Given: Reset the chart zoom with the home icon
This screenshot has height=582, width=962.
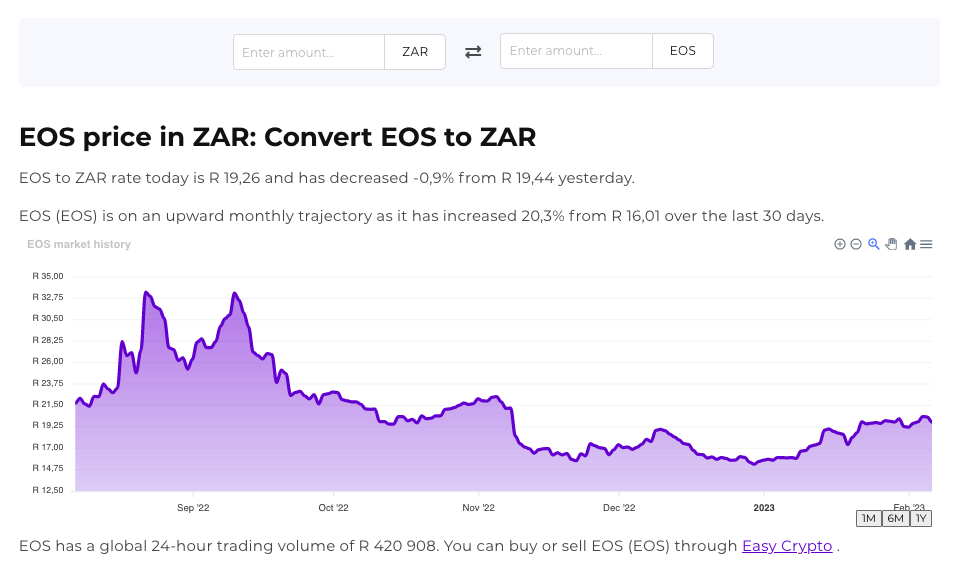Looking at the screenshot, I should point(909,244).
